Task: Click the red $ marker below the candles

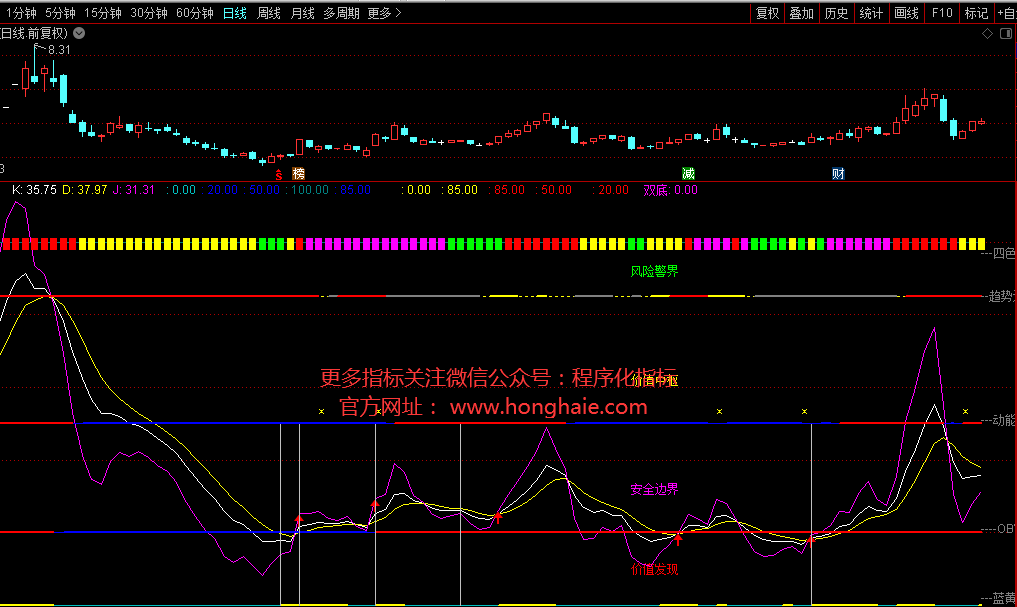Action: click(x=279, y=174)
